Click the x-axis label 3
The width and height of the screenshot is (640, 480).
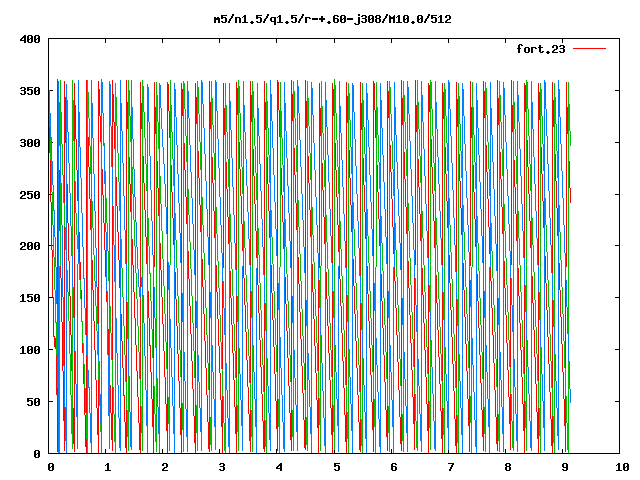coord(222,467)
